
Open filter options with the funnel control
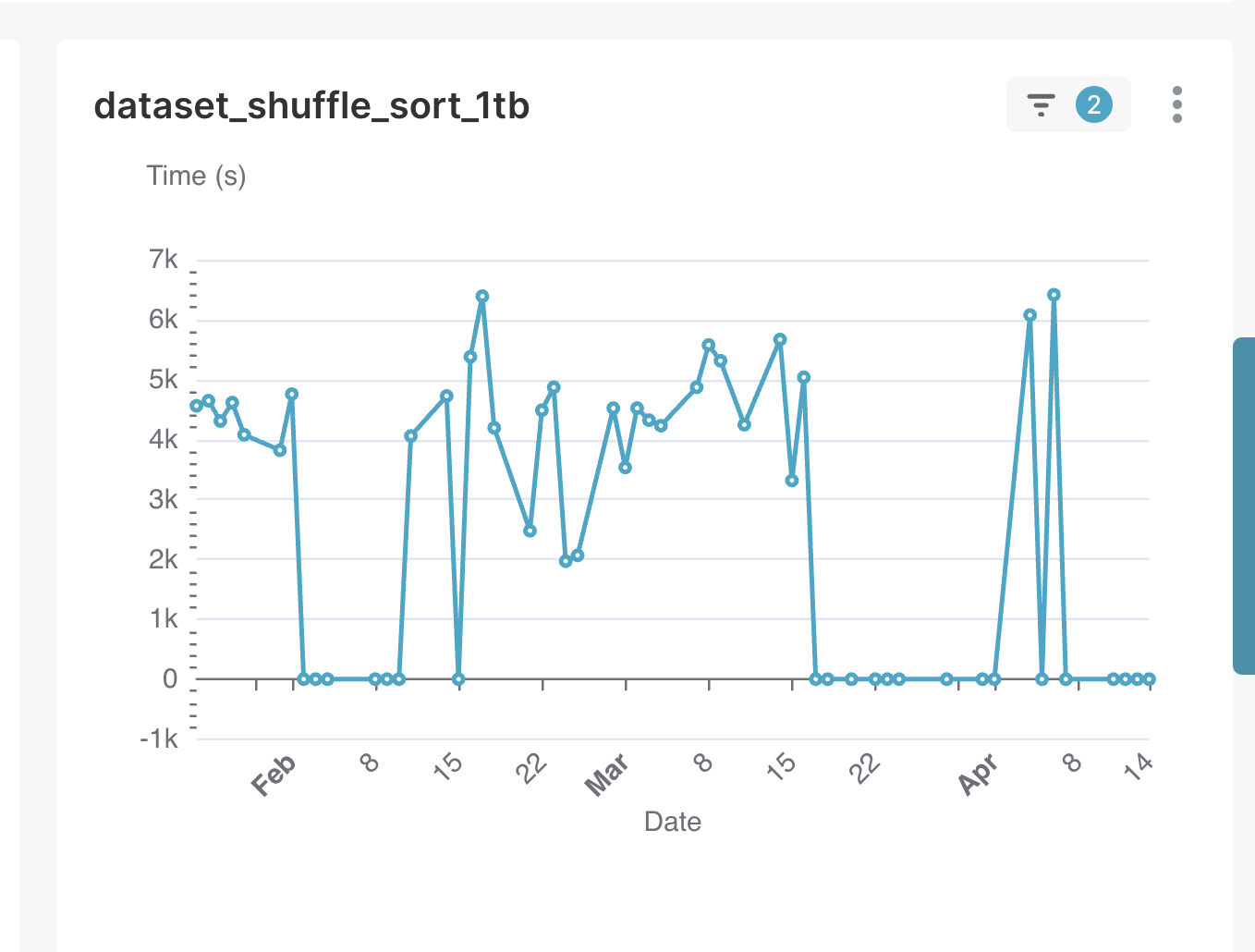tap(1040, 104)
